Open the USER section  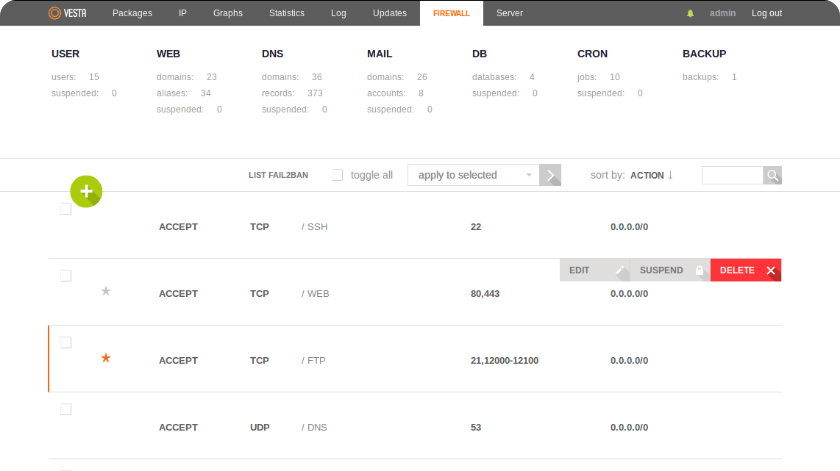pos(65,54)
